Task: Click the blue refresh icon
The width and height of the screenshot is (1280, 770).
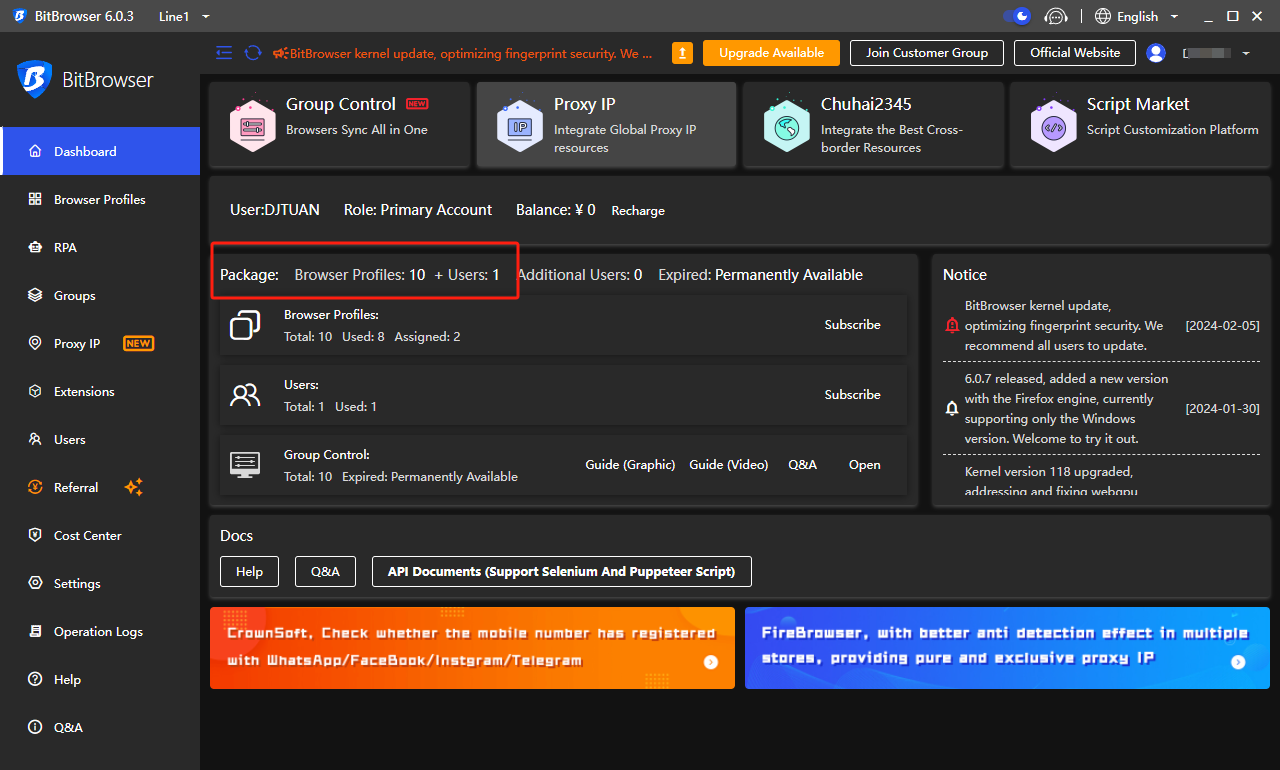Action: [x=253, y=53]
